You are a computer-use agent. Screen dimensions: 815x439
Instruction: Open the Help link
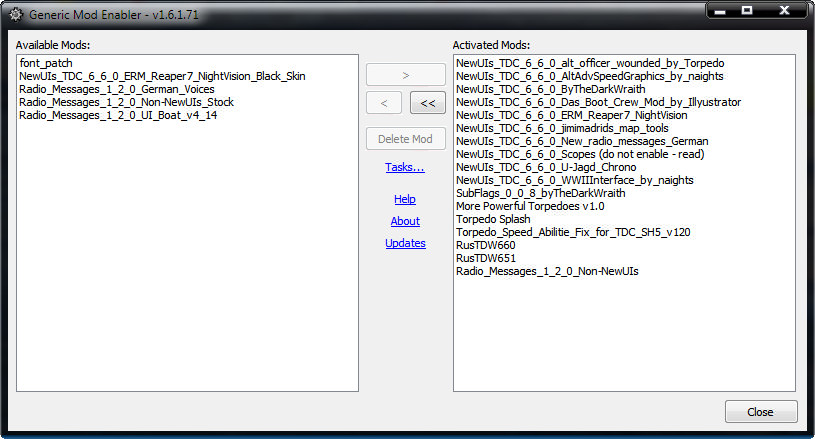[x=405, y=199]
